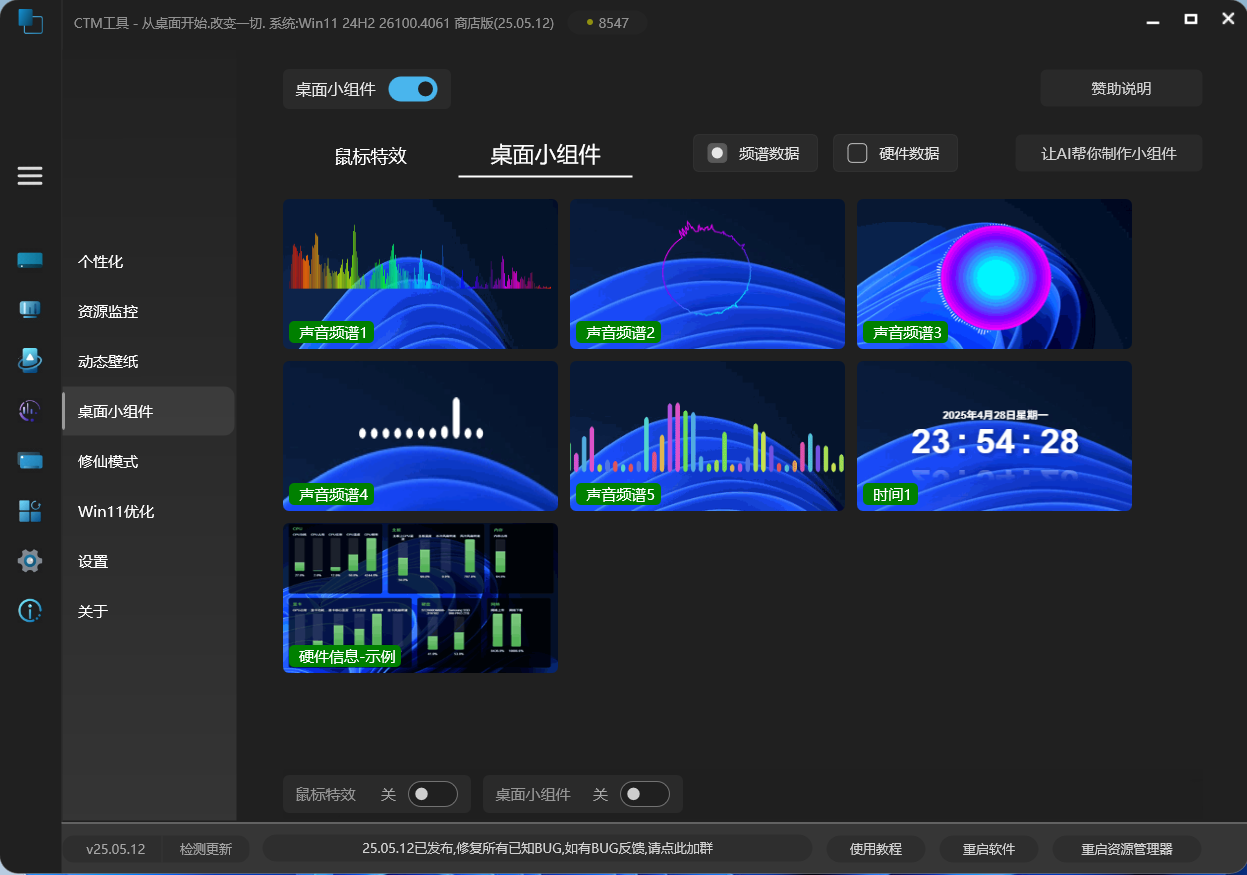Click the 赞助说明 button
Image resolution: width=1247 pixels, height=875 pixels.
tap(1121, 88)
